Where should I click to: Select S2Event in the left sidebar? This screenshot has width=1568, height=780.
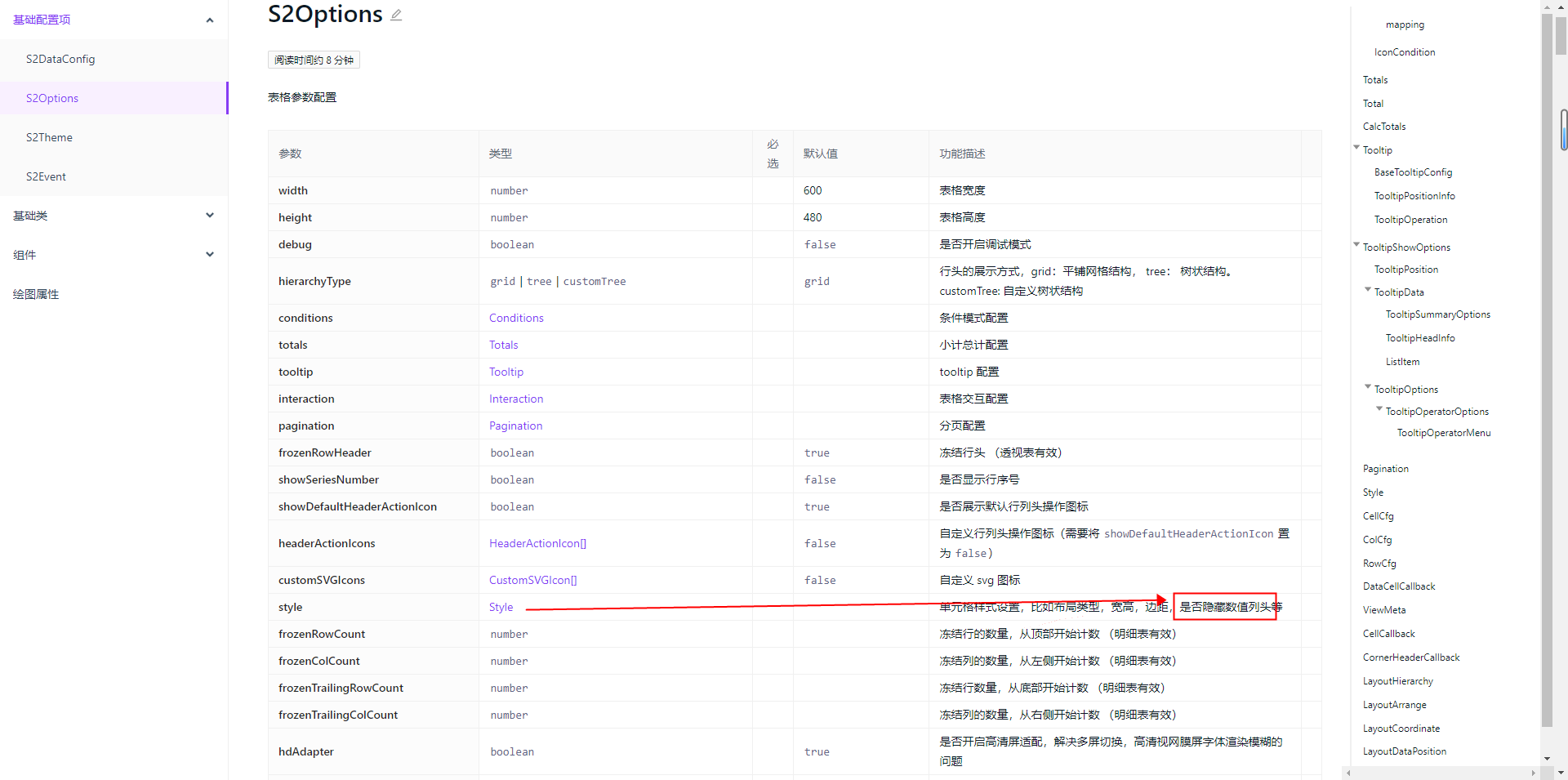point(46,176)
